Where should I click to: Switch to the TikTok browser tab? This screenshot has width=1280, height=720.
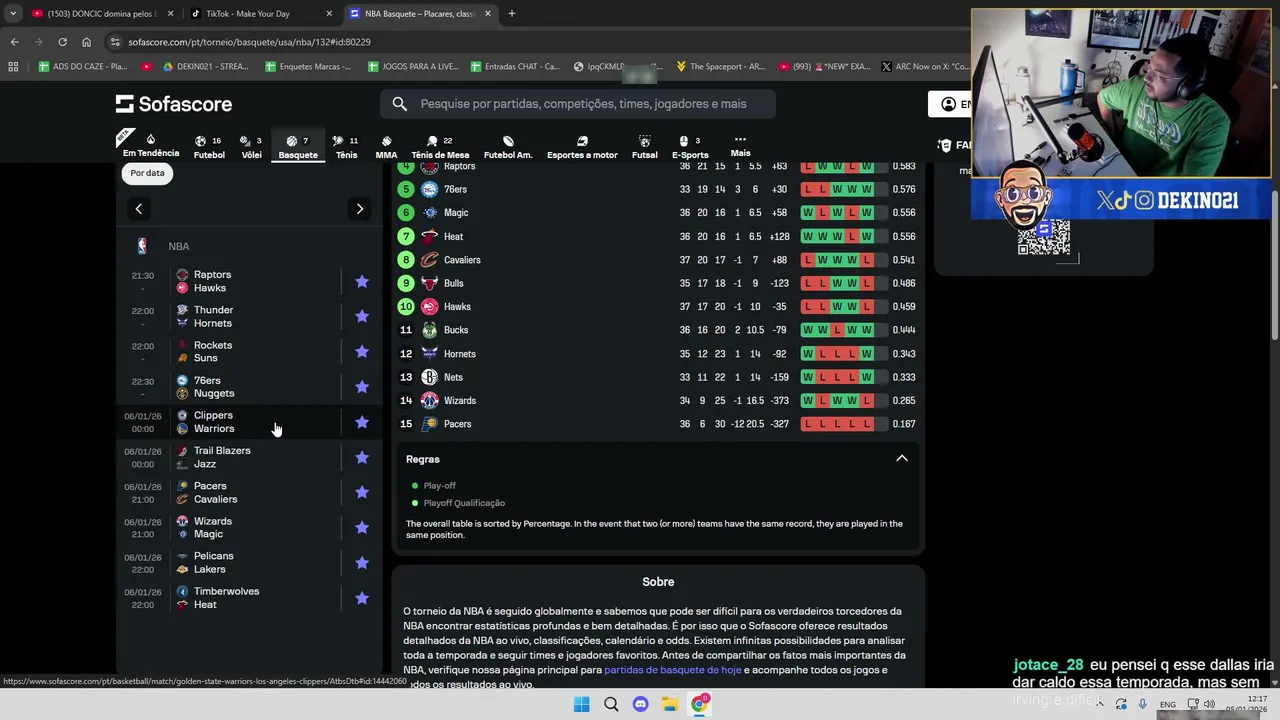pos(260,14)
